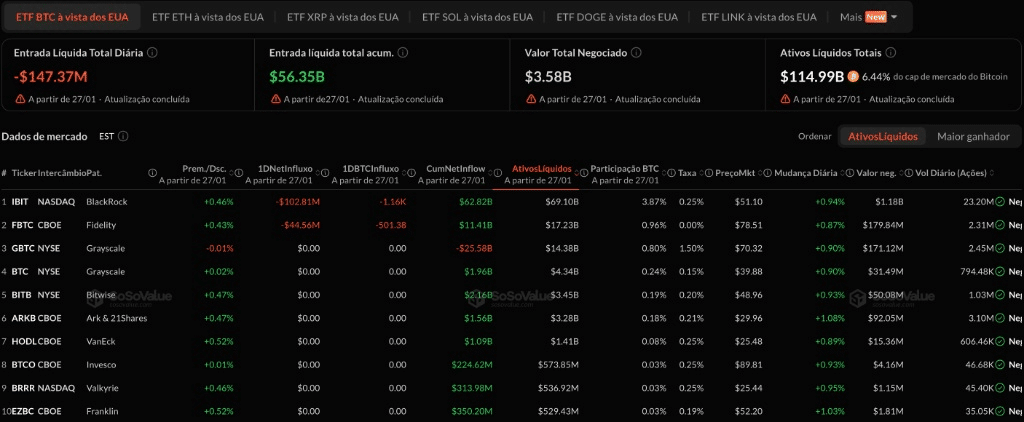Show info for Valor Total Negociado
Screen dimensions: 1024x422
pyautogui.click(x=636, y=52)
